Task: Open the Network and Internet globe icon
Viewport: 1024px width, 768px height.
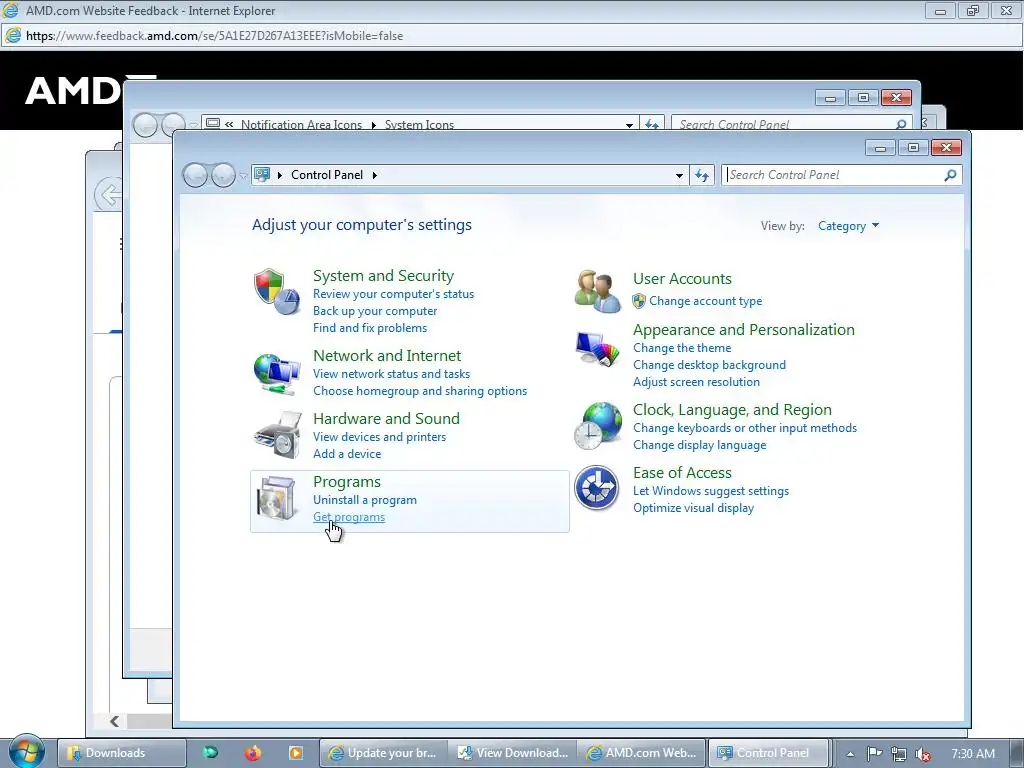Action: click(x=277, y=374)
